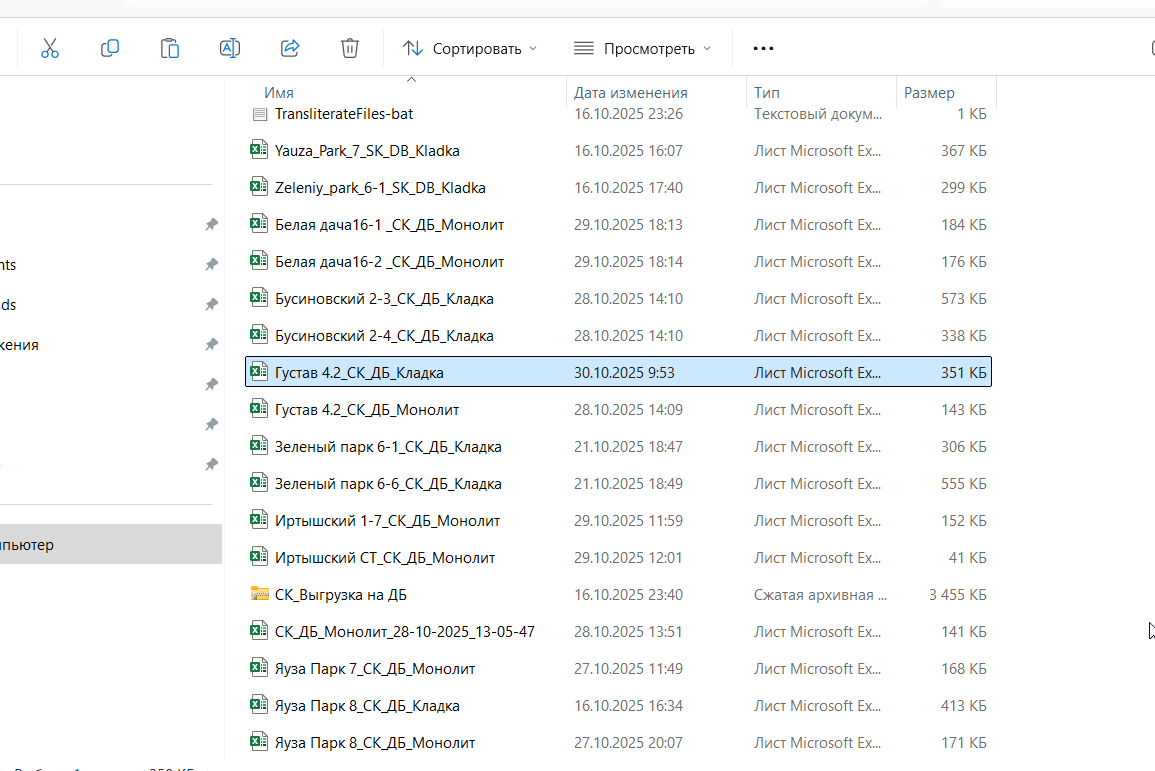
Task: Click zipped folder icon of СК_Выгрузка на ДБ
Action: 259,594
